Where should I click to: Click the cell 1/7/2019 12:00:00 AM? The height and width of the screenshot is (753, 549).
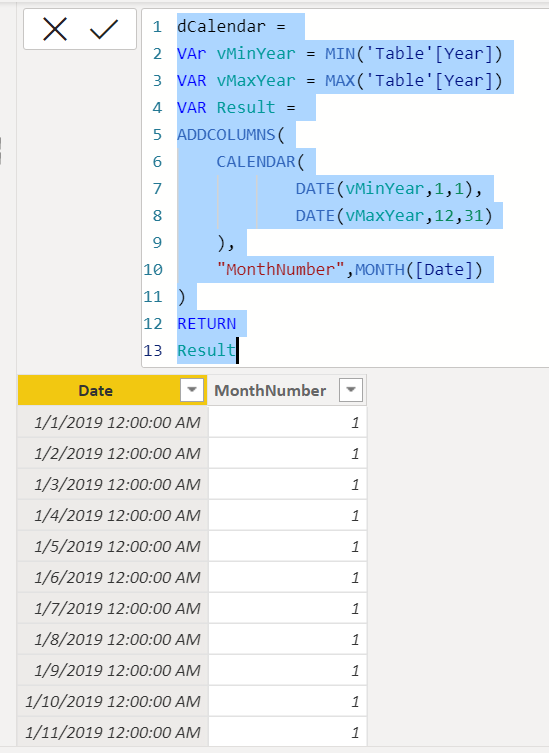click(x=113, y=608)
